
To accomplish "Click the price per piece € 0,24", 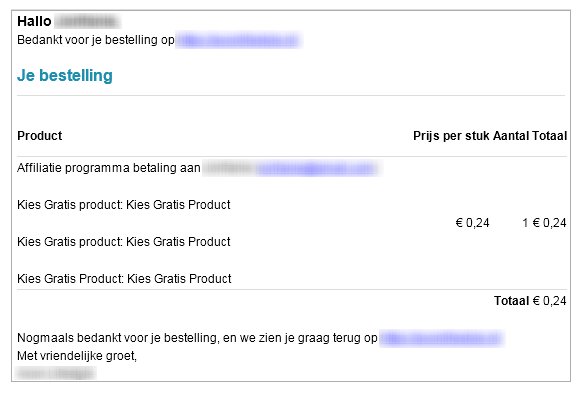I will coord(473,223).
